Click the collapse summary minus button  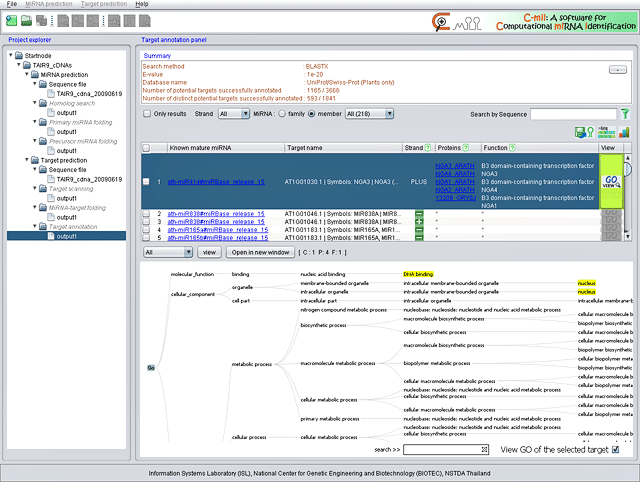pos(618,70)
